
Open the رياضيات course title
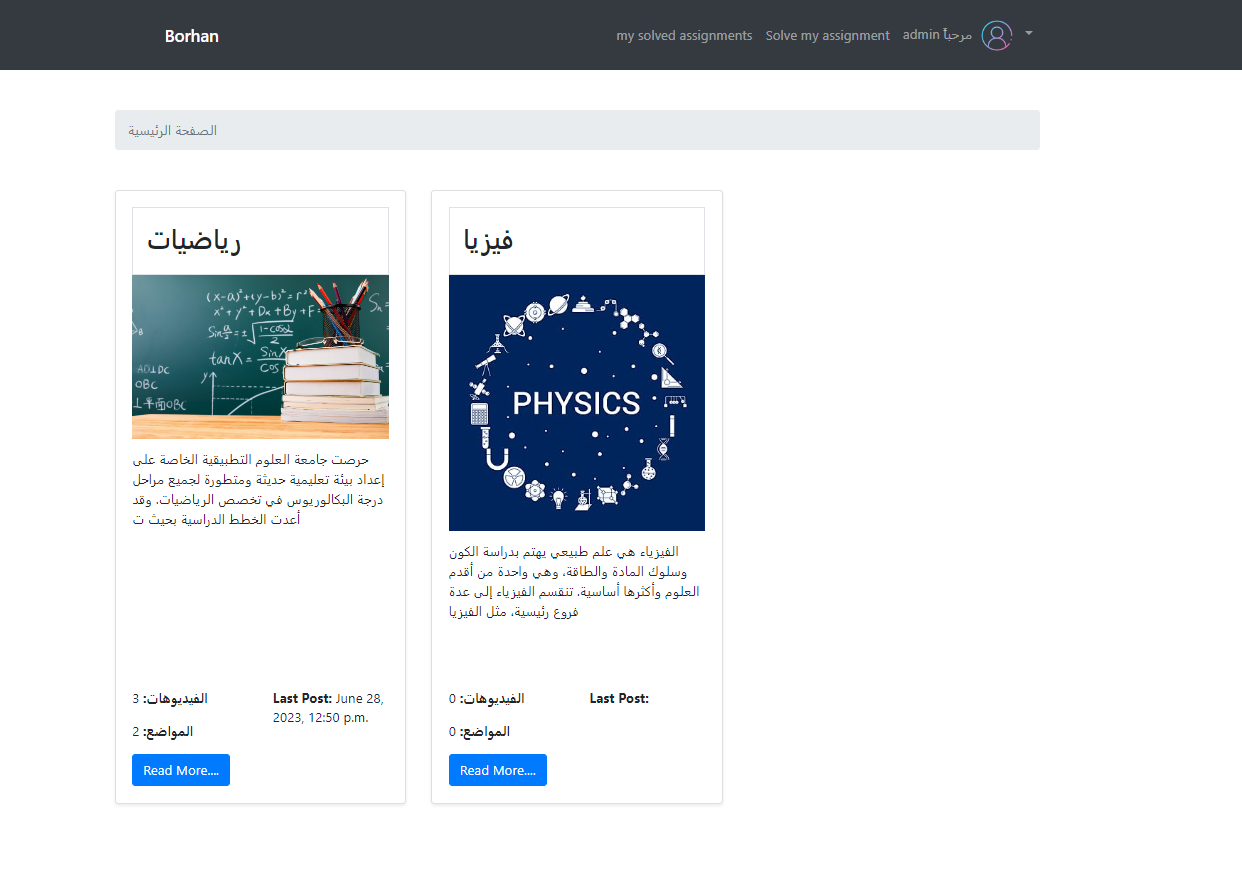click(194, 241)
